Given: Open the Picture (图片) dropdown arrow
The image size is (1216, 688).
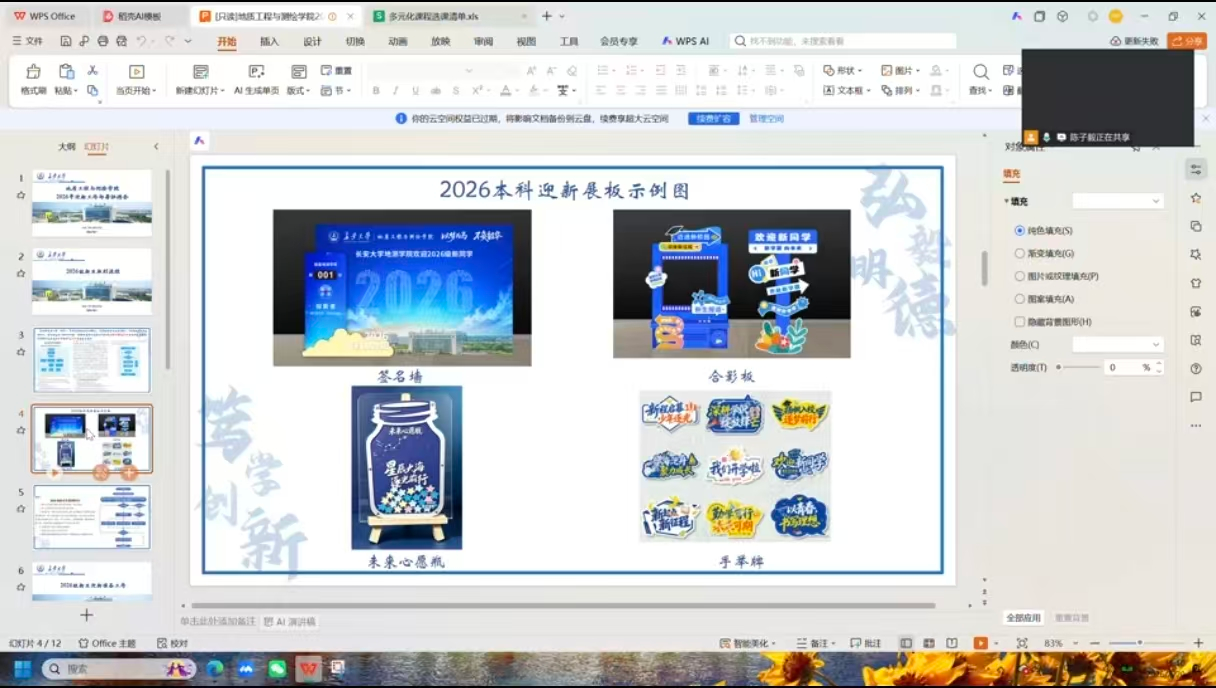Looking at the screenshot, I should tap(917, 71).
